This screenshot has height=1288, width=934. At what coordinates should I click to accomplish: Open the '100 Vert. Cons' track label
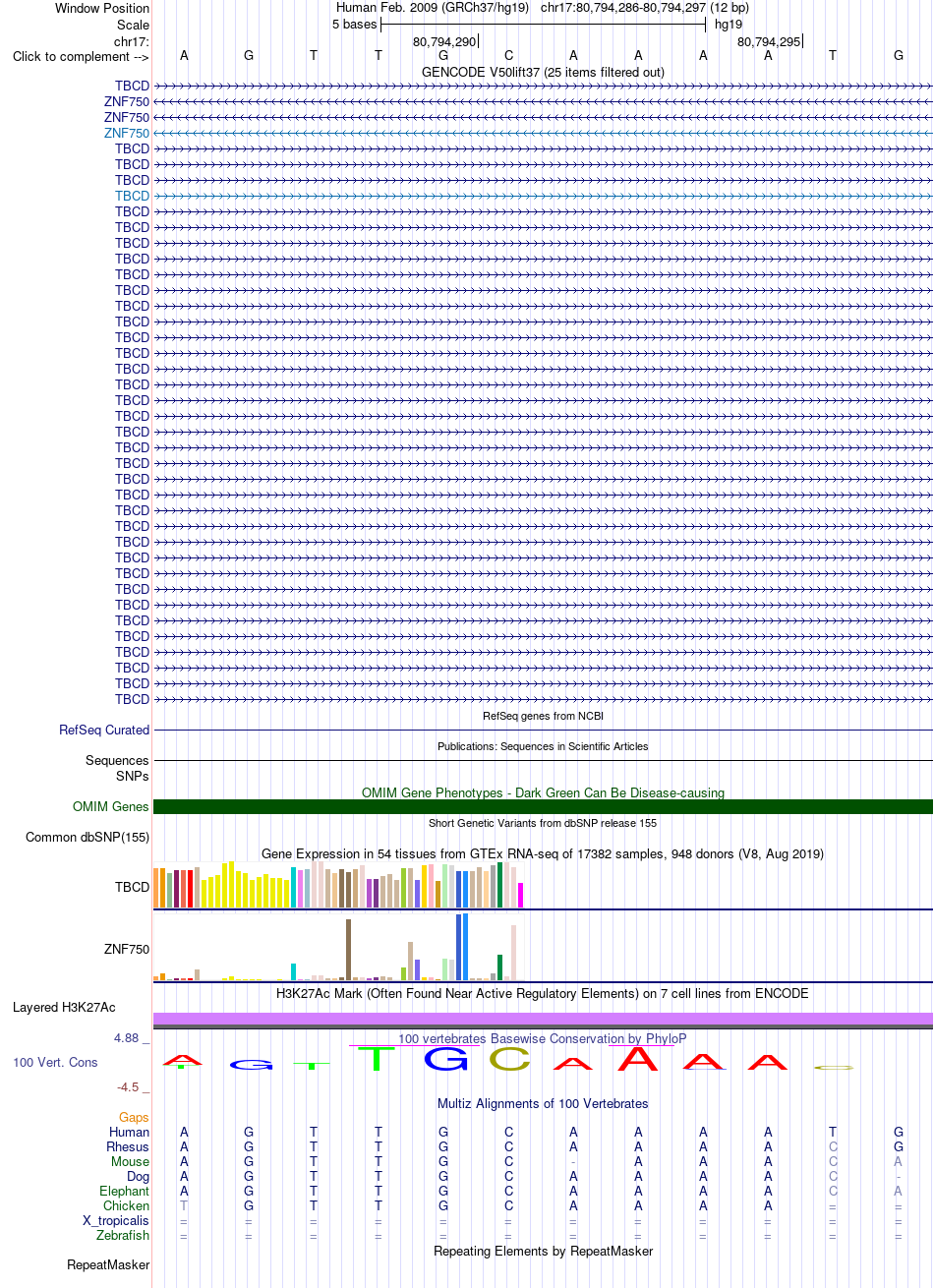(x=55, y=1063)
